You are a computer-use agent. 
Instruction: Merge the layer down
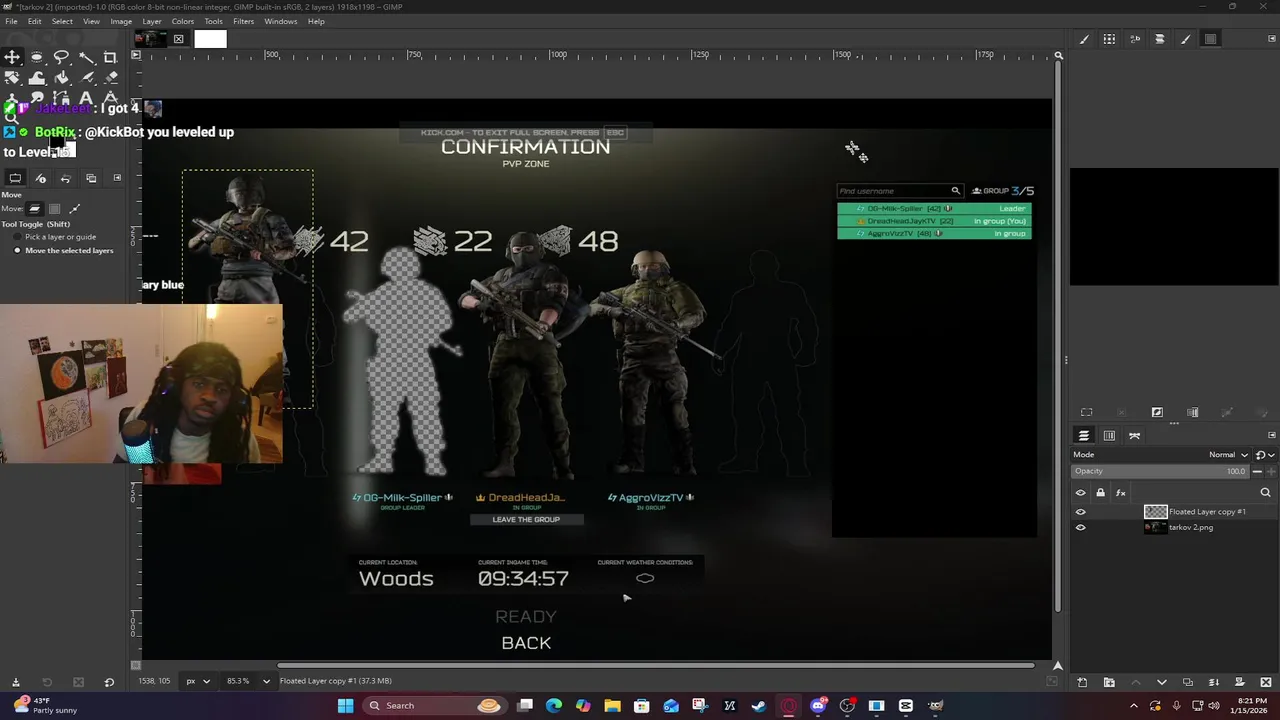coord(1214,682)
